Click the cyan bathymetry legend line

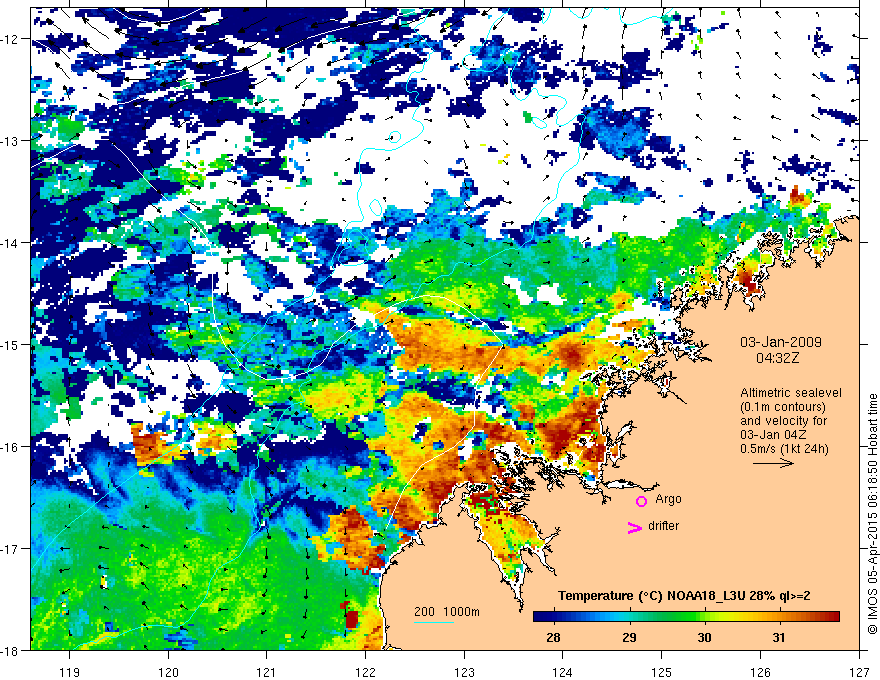pos(434,622)
